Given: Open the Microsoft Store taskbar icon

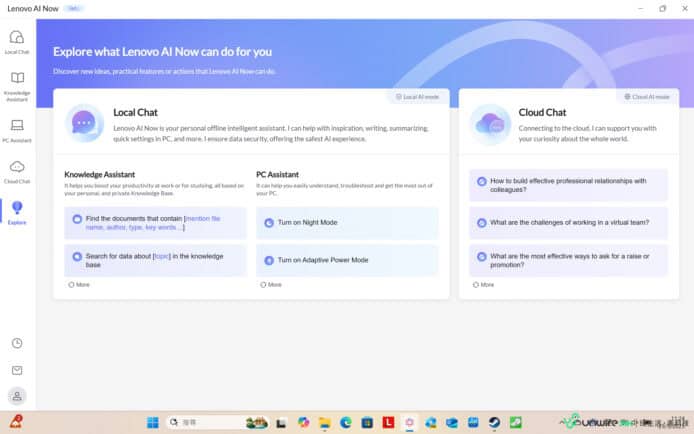Looking at the screenshot, I should tap(367, 423).
